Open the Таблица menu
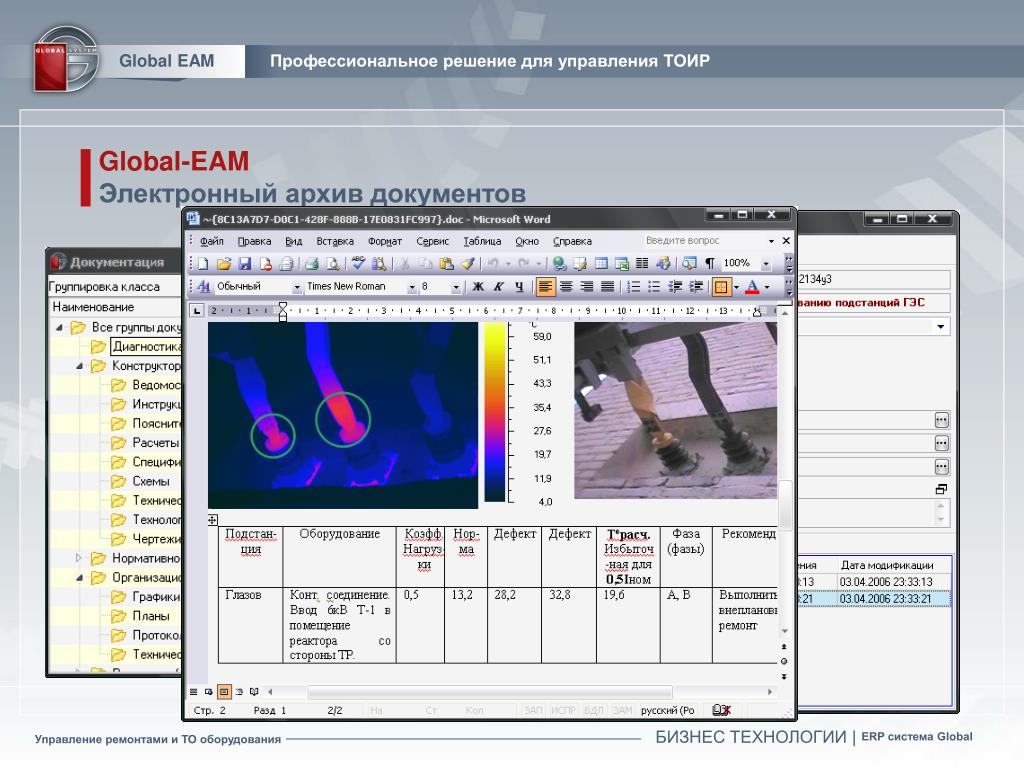The height and width of the screenshot is (768, 1024). click(x=483, y=241)
